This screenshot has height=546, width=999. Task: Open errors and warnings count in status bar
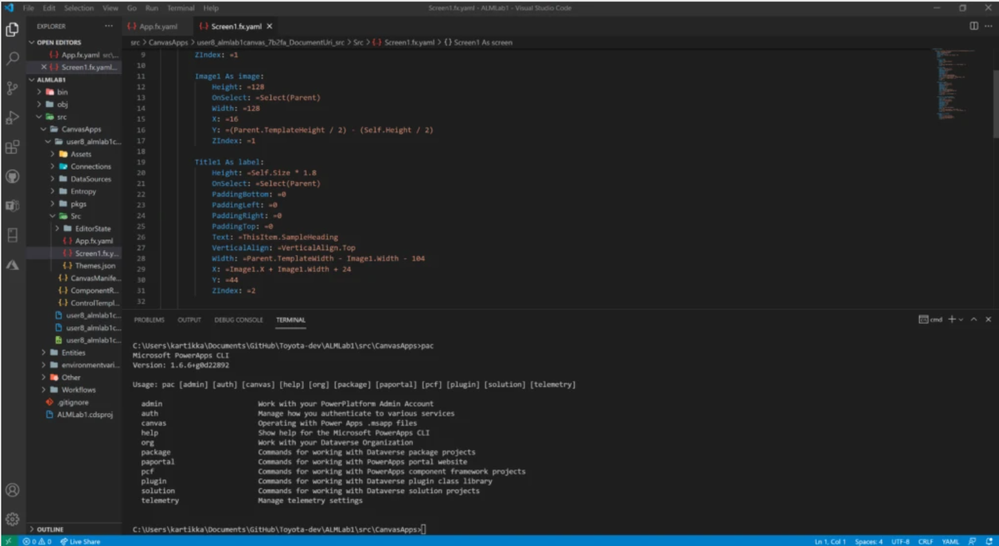tap(37, 542)
